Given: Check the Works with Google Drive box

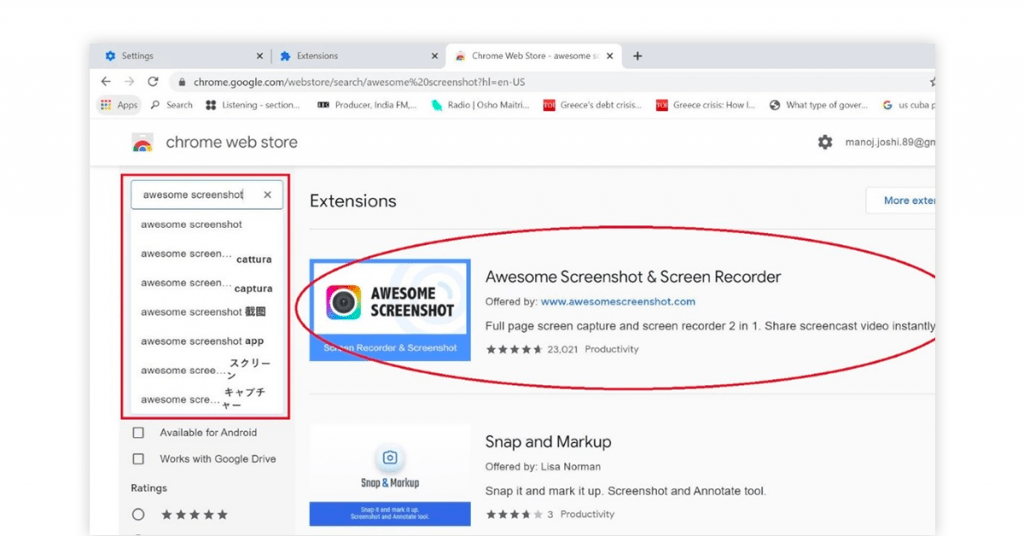Looking at the screenshot, I should click(138, 459).
